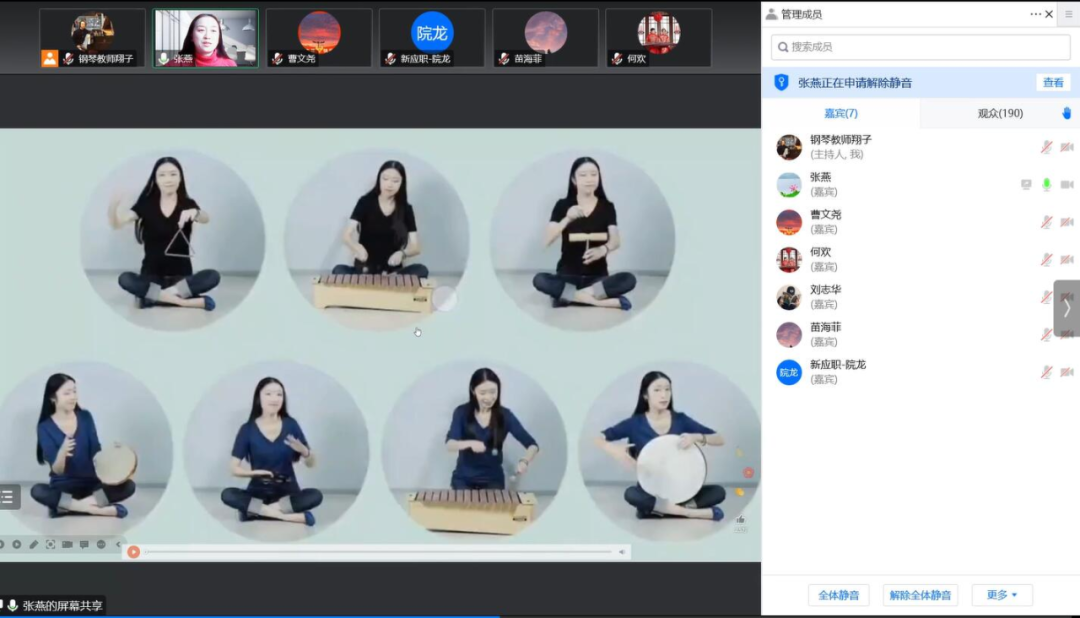Switch to the 观众(190) tab
The width and height of the screenshot is (1080, 618).
pyautogui.click(x=999, y=113)
